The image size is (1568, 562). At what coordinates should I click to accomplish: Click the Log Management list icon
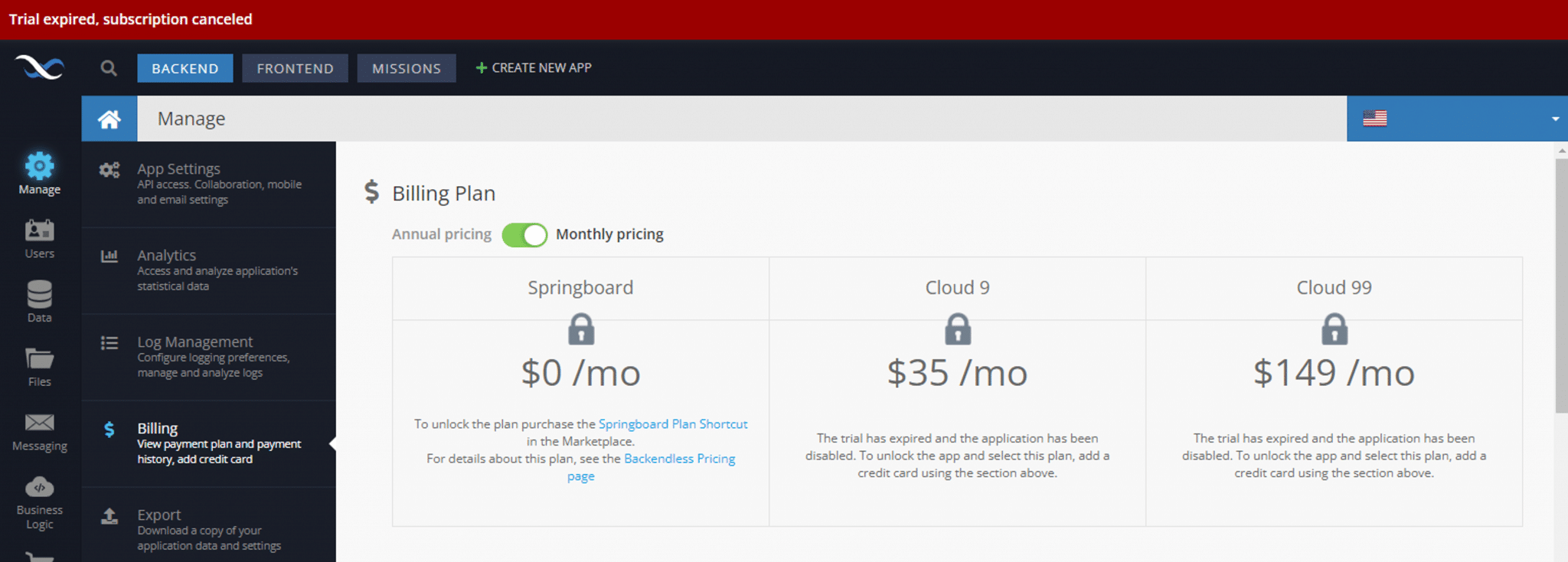pyautogui.click(x=109, y=342)
